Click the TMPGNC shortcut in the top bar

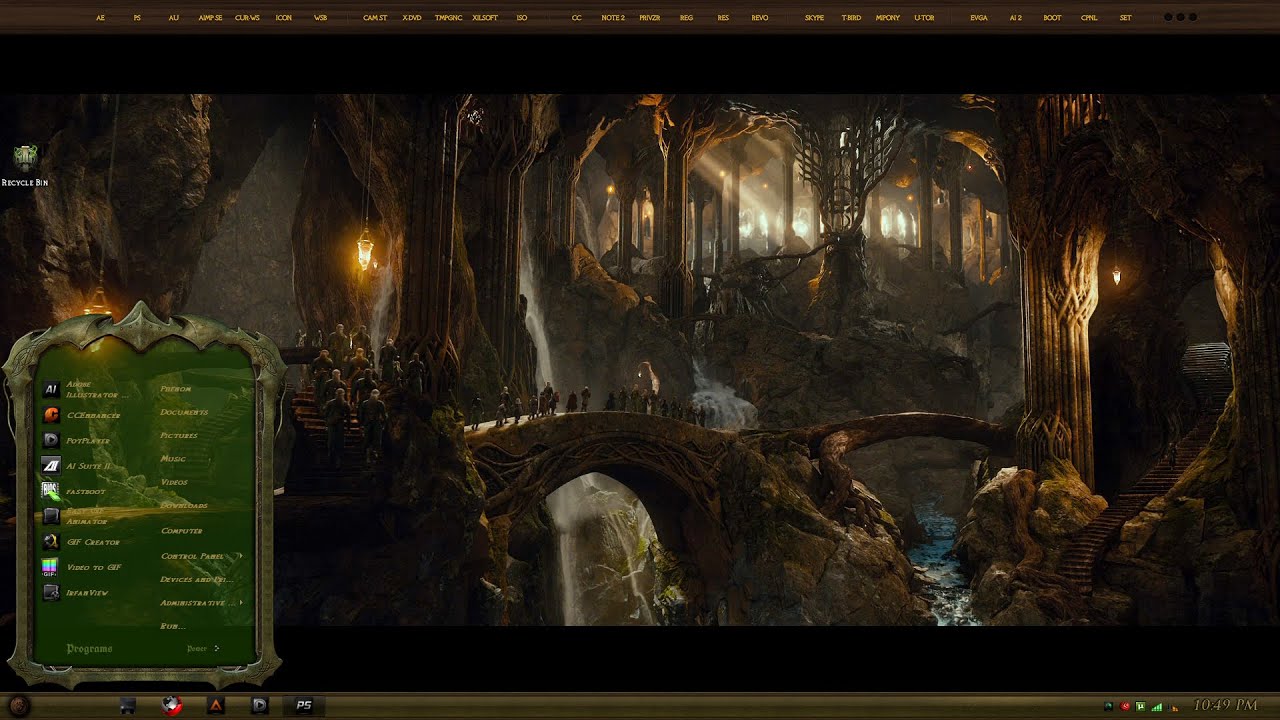(x=448, y=18)
